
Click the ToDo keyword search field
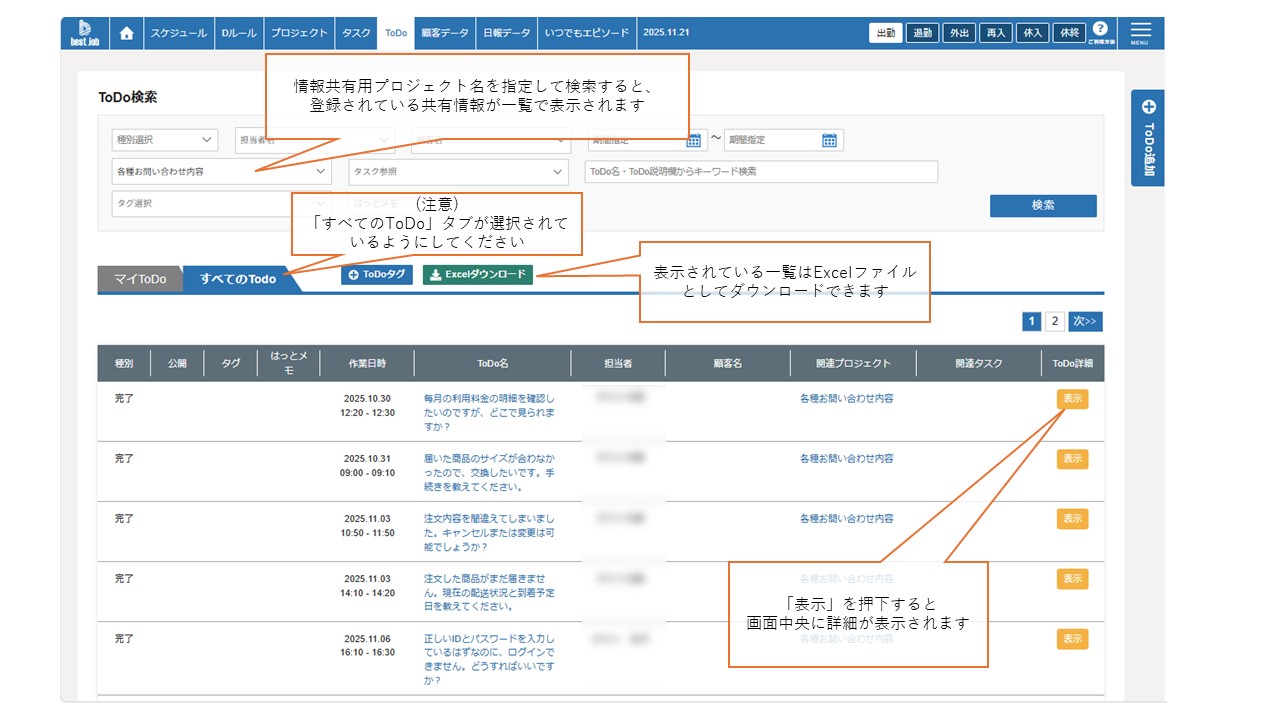pos(761,172)
